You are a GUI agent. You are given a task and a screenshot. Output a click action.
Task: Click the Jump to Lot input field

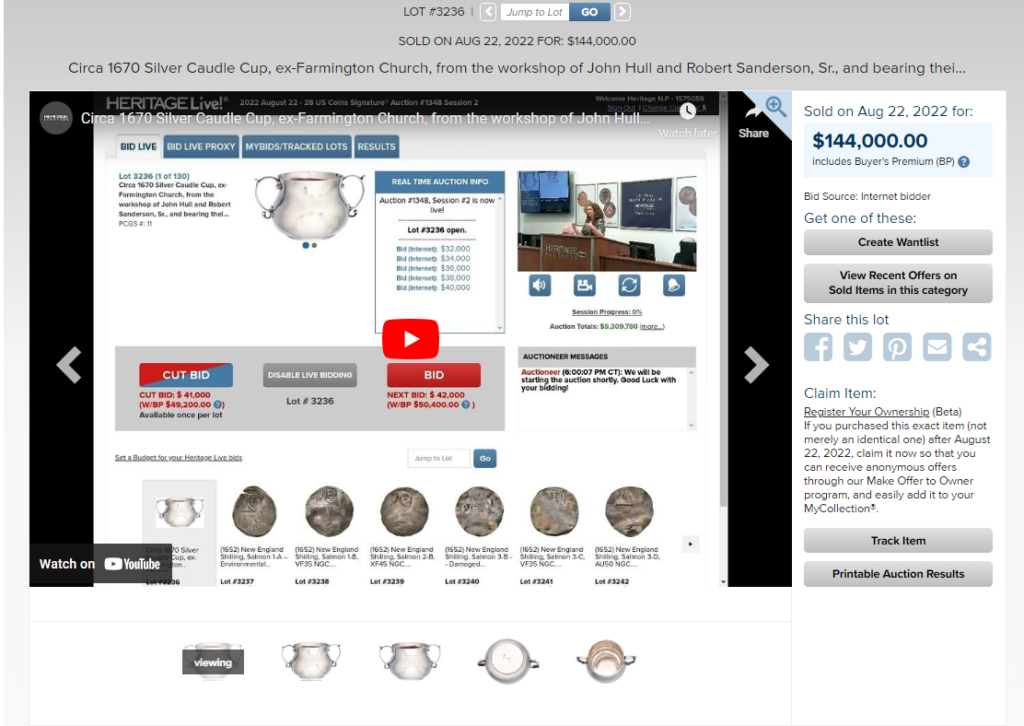[x=535, y=12]
